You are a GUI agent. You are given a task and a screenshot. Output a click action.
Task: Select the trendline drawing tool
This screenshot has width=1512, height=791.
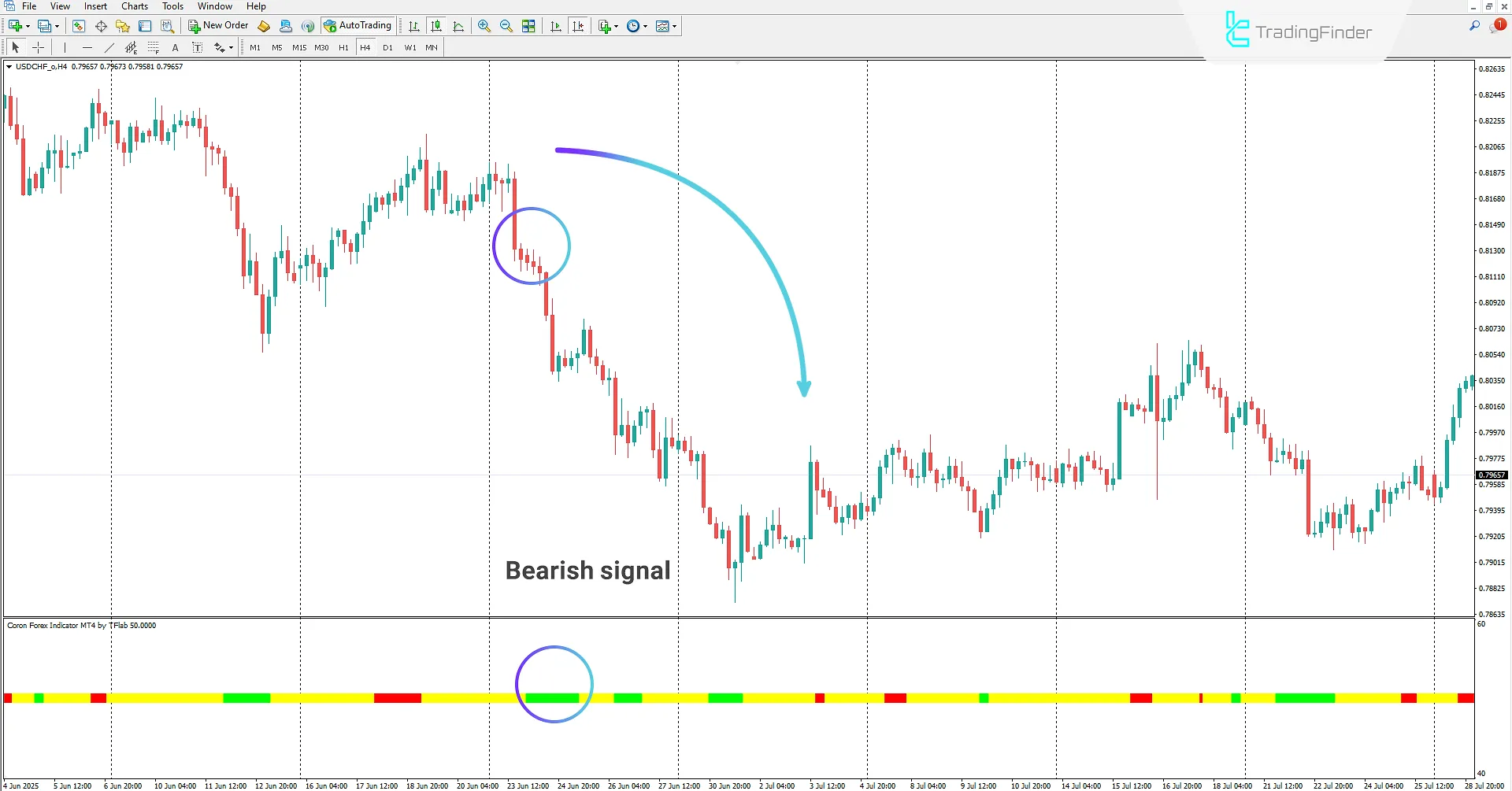[109, 48]
